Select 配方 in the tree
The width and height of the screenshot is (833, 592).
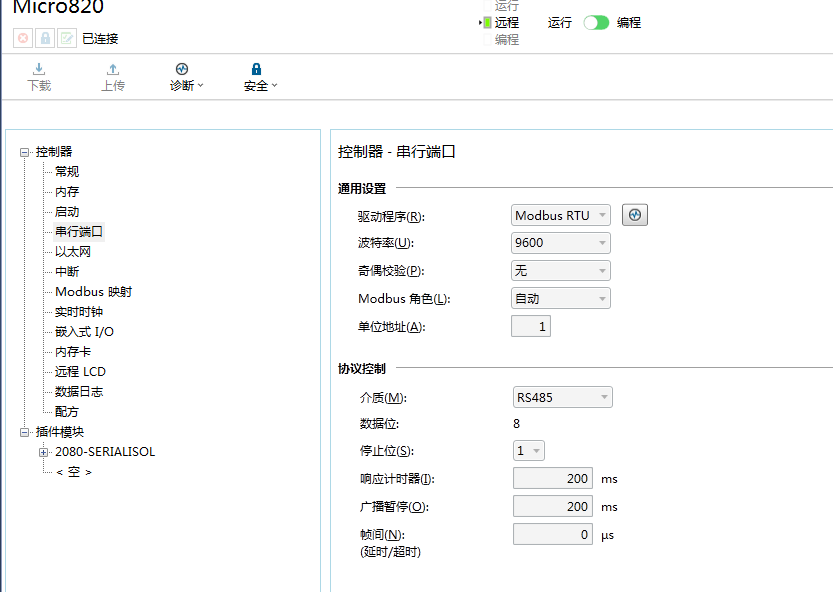[67, 411]
